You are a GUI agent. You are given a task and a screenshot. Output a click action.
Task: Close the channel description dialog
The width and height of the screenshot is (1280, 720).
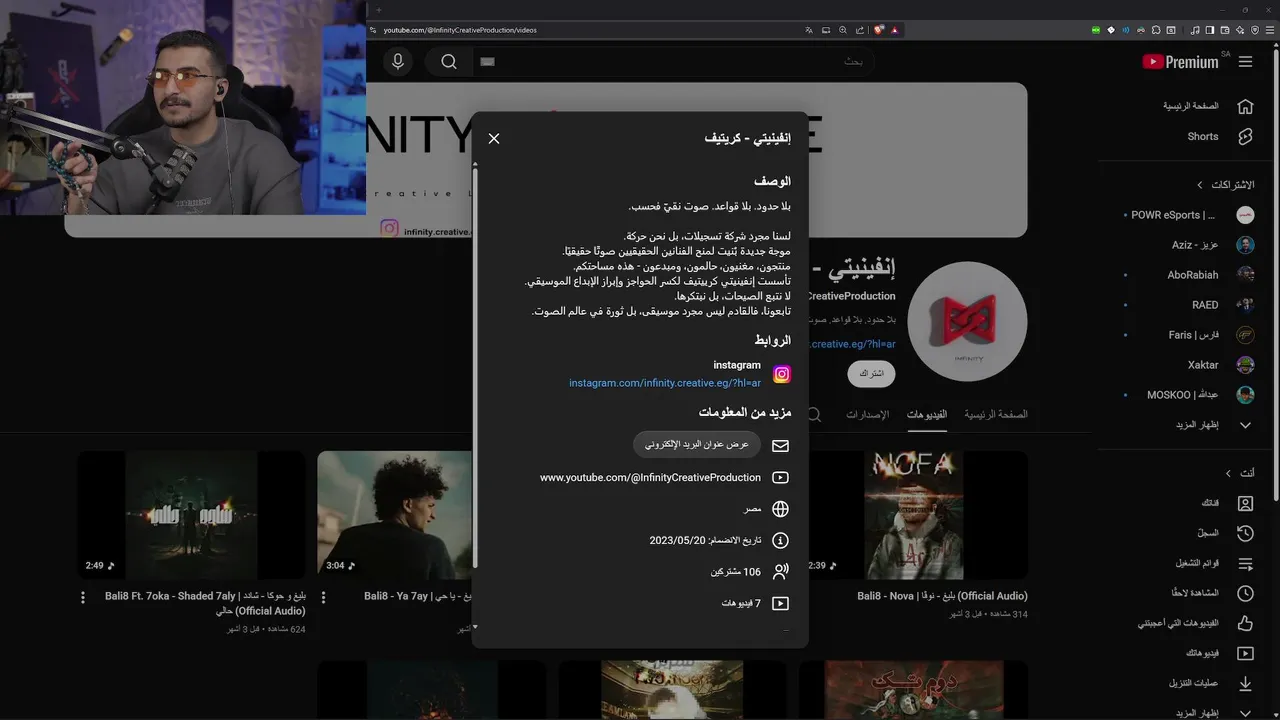[x=494, y=139]
